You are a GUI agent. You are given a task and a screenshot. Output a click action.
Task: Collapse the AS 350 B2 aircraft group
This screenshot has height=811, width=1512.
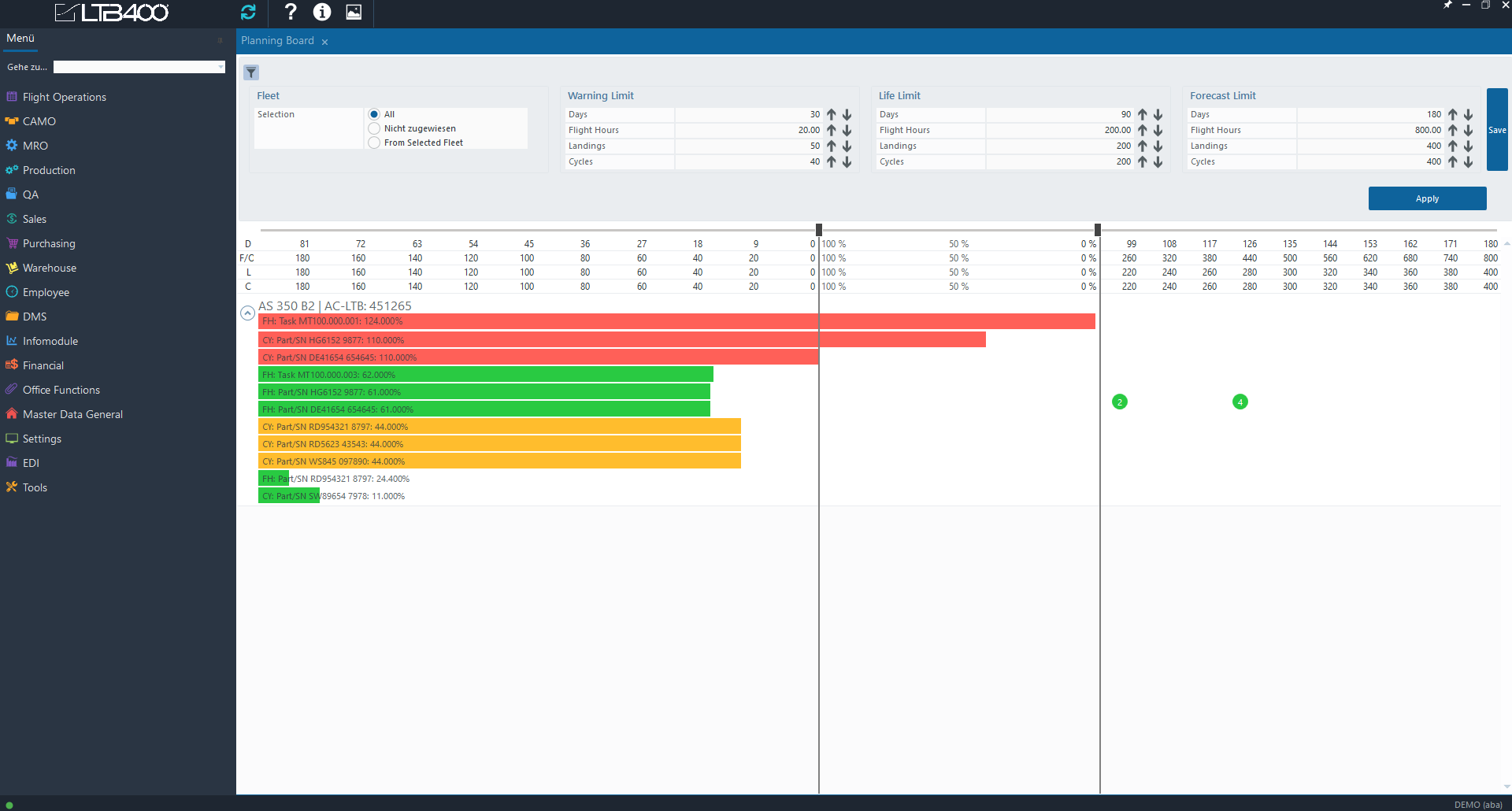click(247, 313)
